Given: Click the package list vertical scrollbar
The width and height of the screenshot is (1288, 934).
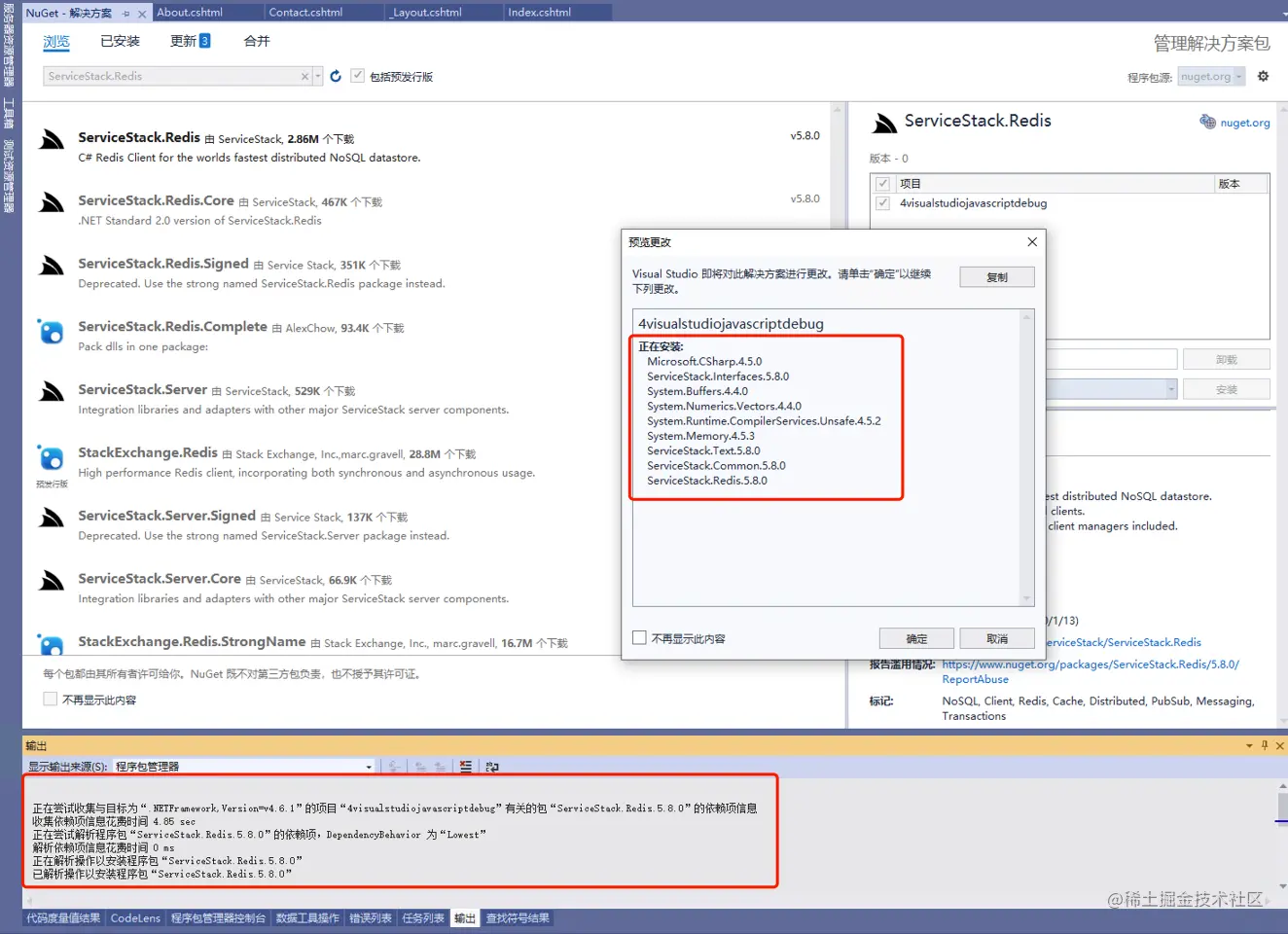Looking at the screenshot, I should point(838,379).
